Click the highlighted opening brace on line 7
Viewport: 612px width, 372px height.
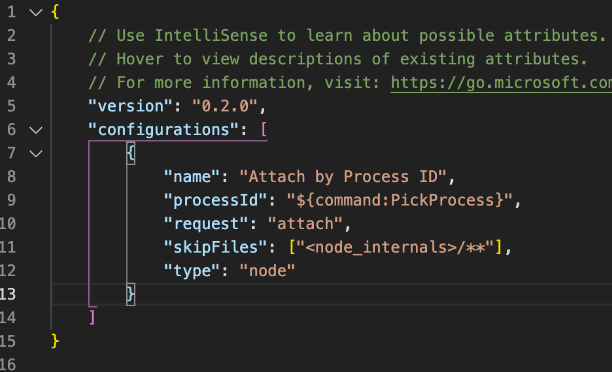pyautogui.click(x=131, y=153)
